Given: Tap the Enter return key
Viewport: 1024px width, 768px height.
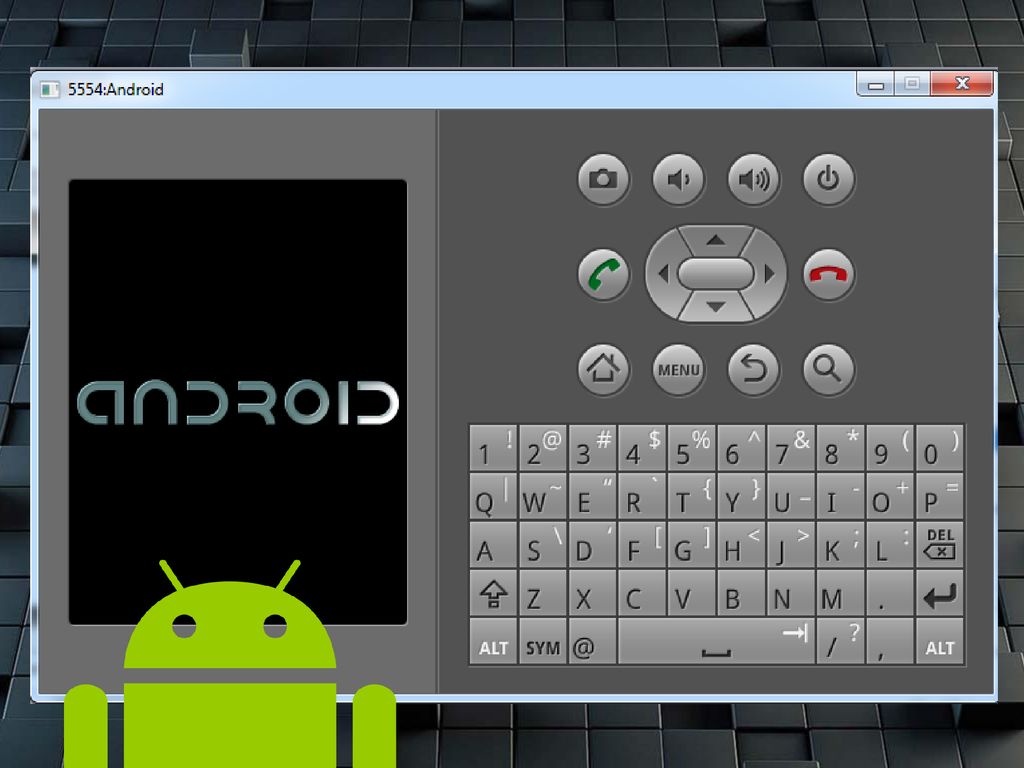Looking at the screenshot, I should click(x=940, y=593).
